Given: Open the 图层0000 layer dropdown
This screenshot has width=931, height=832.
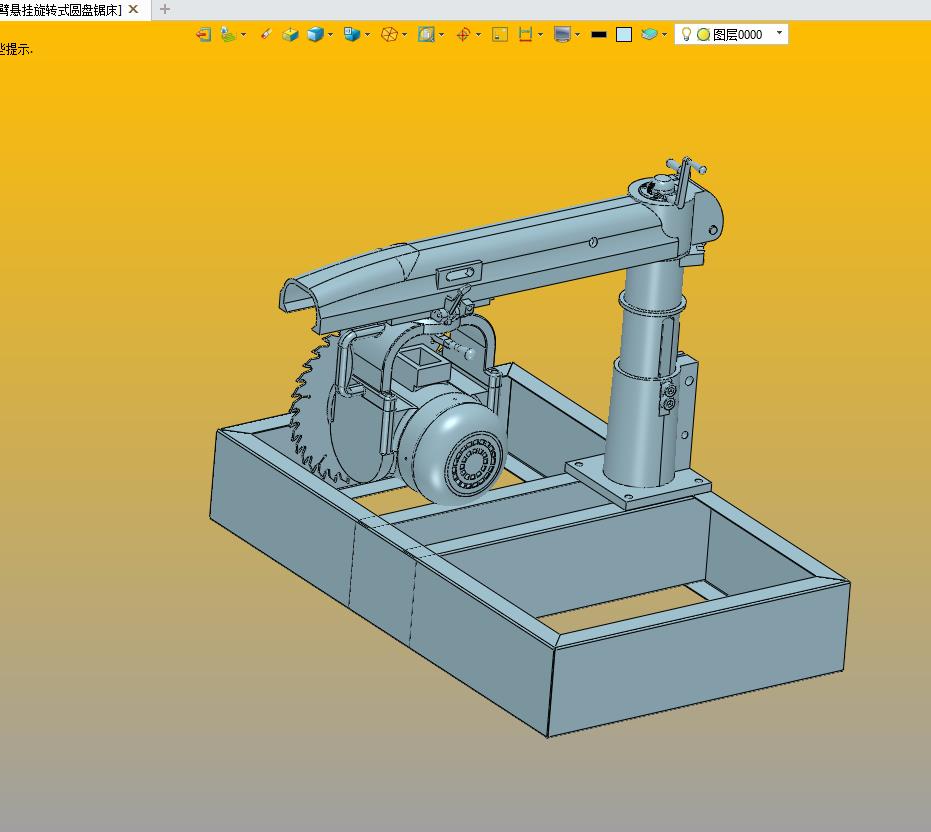Looking at the screenshot, I should tap(779, 34).
